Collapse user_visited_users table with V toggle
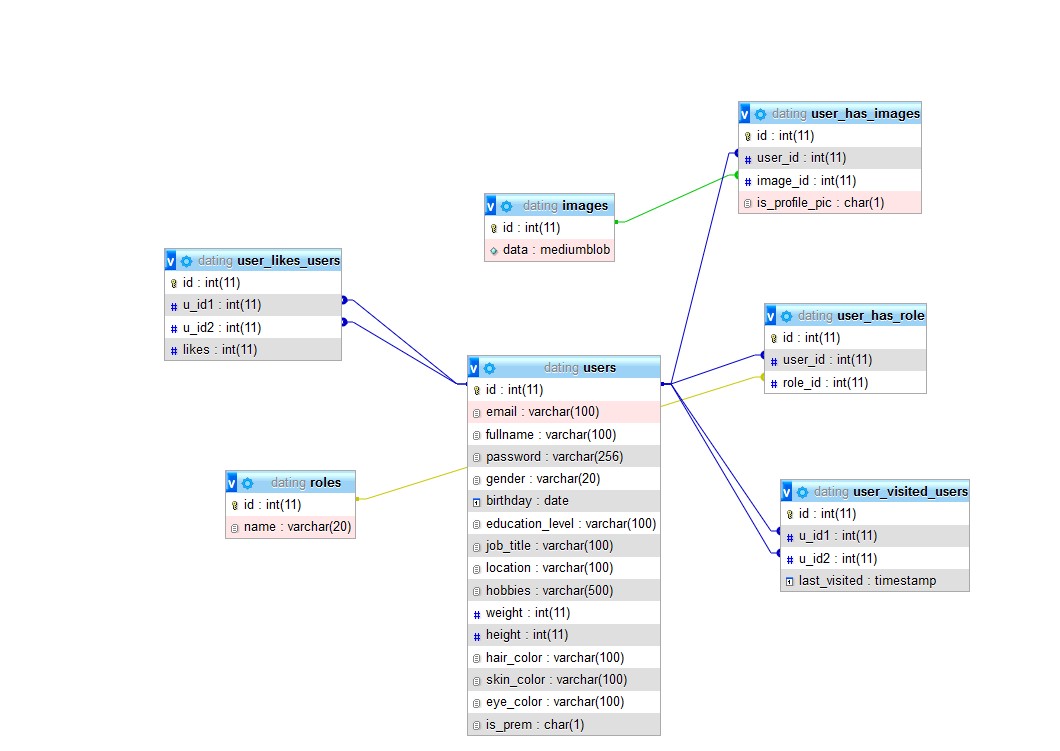Screen dimensions: 1060x751 [787, 492]
